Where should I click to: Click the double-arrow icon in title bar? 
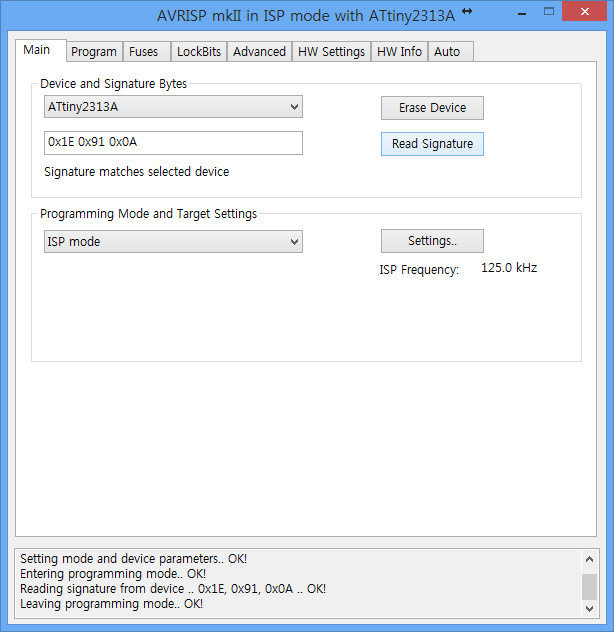[467, 11]
